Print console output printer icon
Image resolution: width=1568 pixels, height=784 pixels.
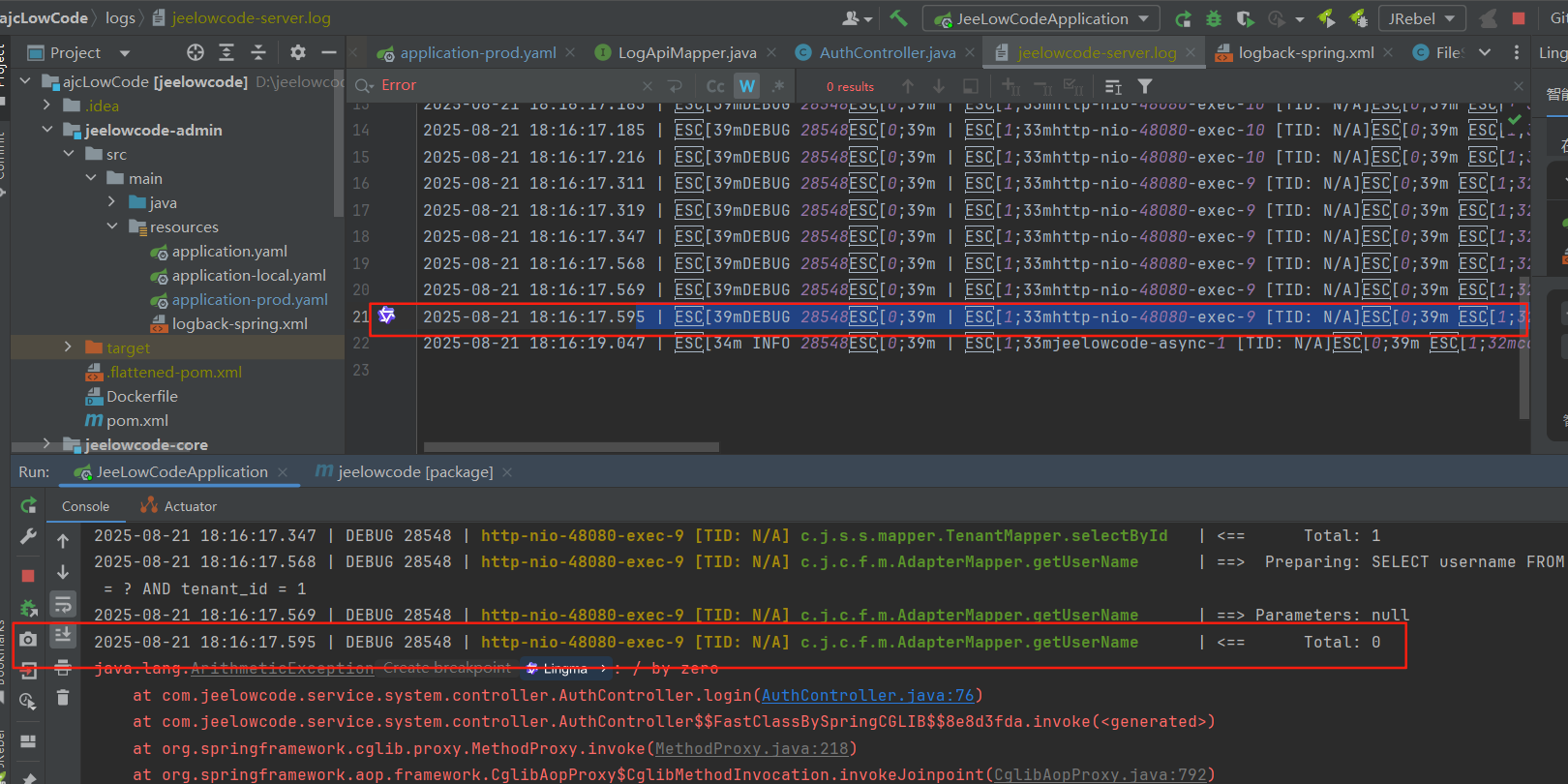pyautogui.click(x=63, y=667)
